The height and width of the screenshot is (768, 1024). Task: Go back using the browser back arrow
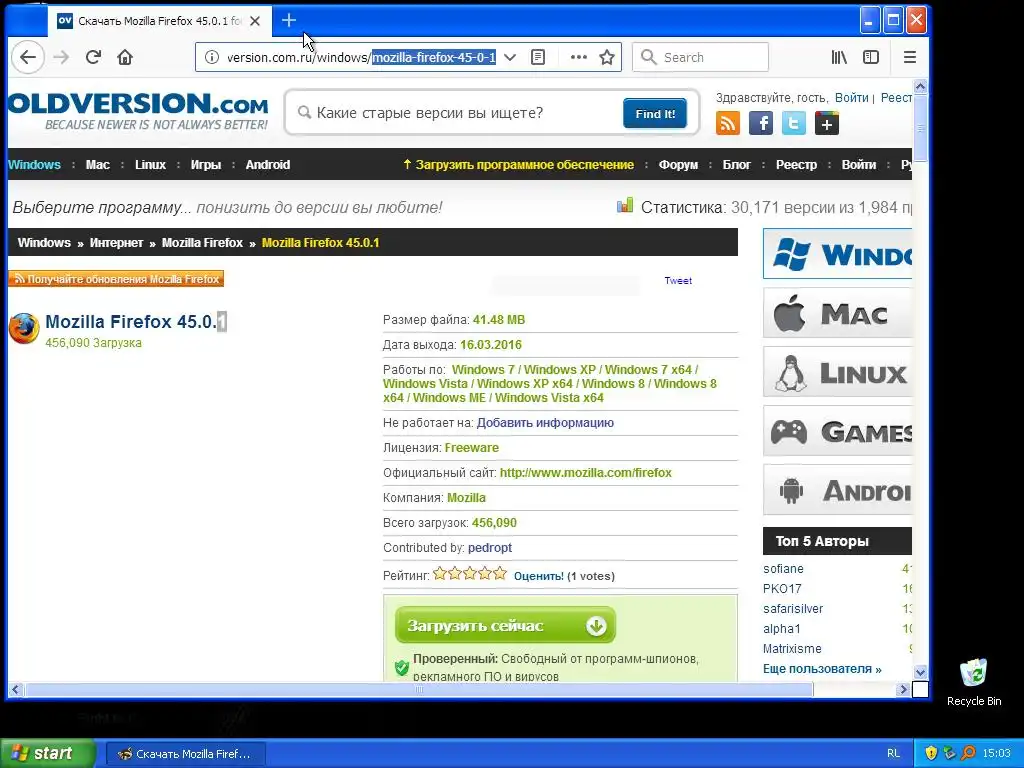27,57
